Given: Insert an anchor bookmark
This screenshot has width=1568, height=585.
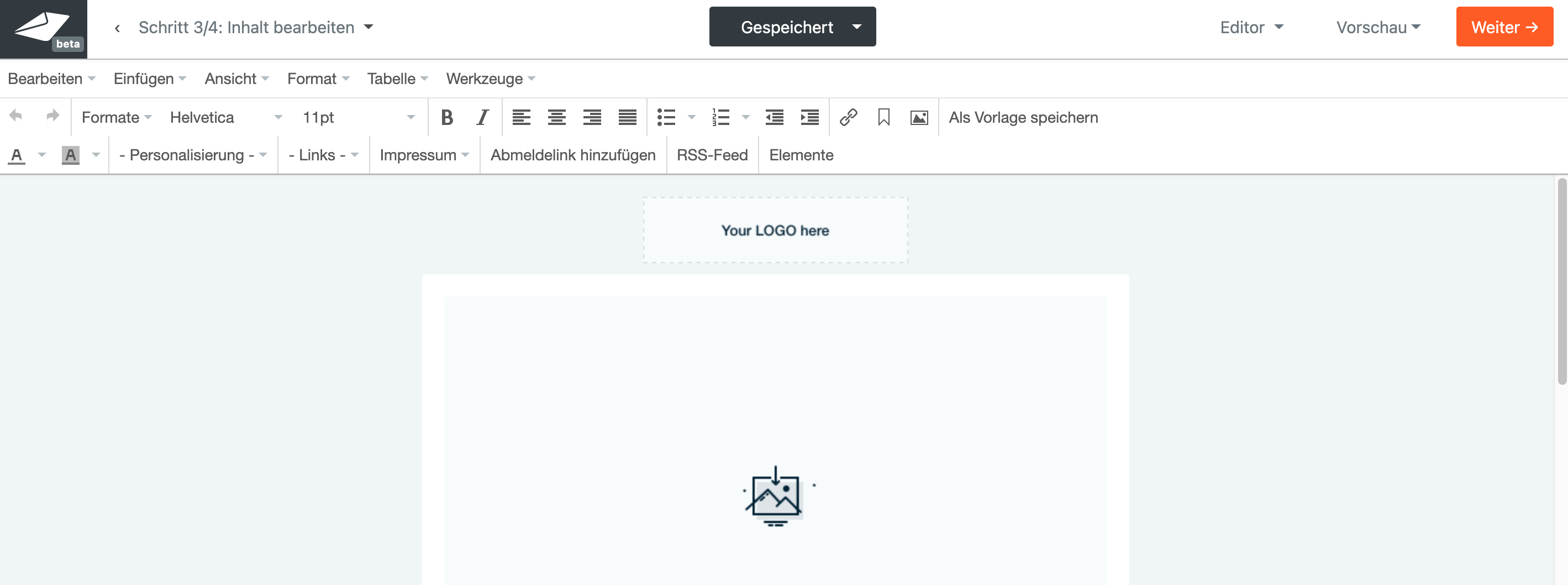Looking at the screenshot, I should (x=884, y=117).
